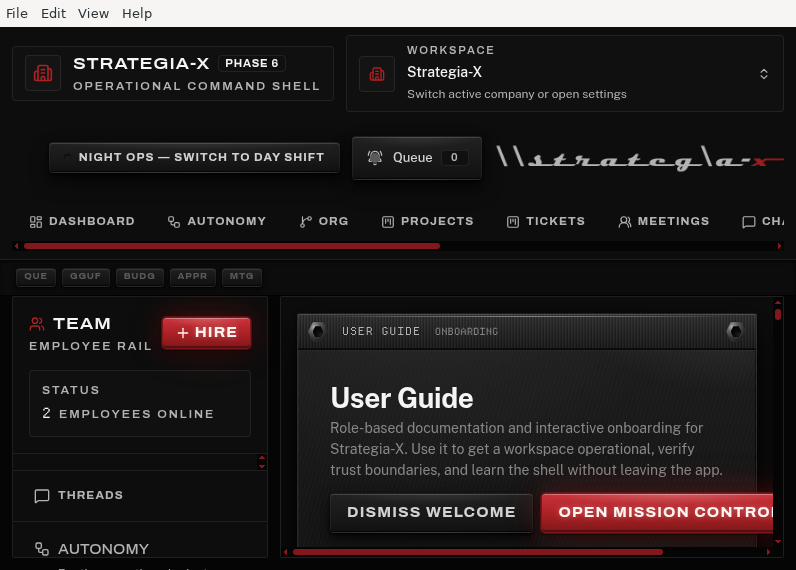
Task: Click the Projects board icon
Action: pos(388,222)
